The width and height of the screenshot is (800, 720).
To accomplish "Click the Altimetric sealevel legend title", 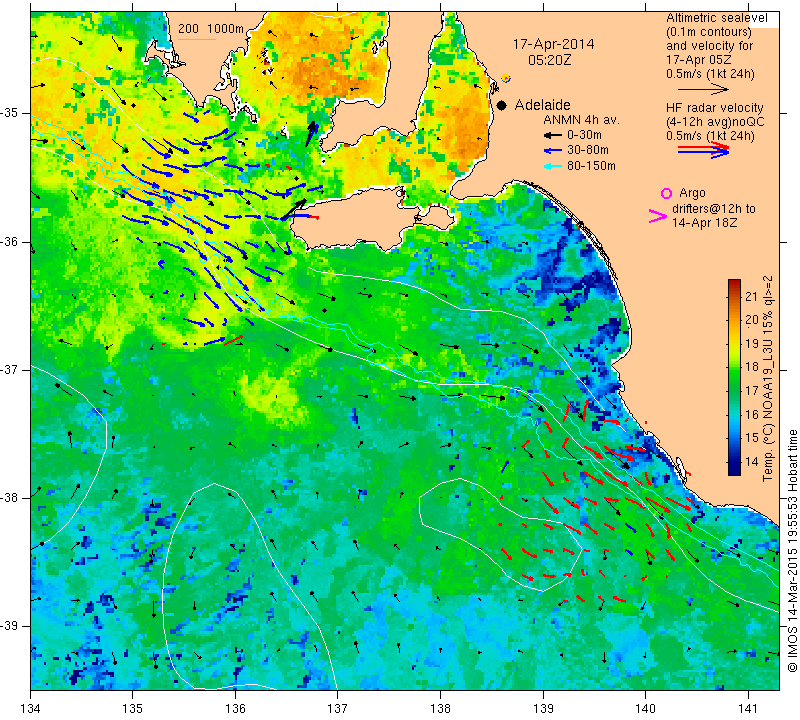I will [716, 18].
